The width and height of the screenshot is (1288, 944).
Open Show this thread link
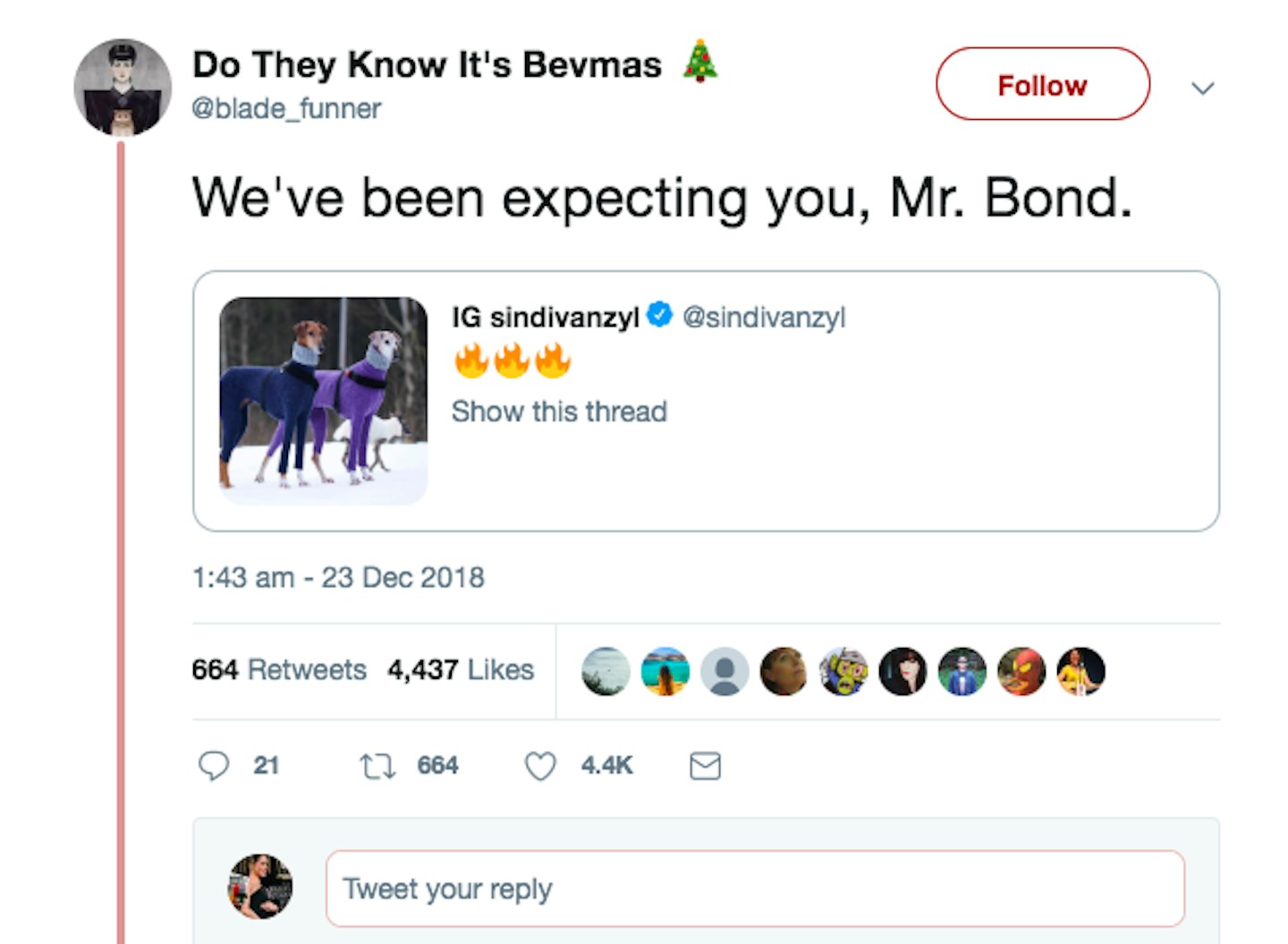pyautogui.click(x=559, y=412)
